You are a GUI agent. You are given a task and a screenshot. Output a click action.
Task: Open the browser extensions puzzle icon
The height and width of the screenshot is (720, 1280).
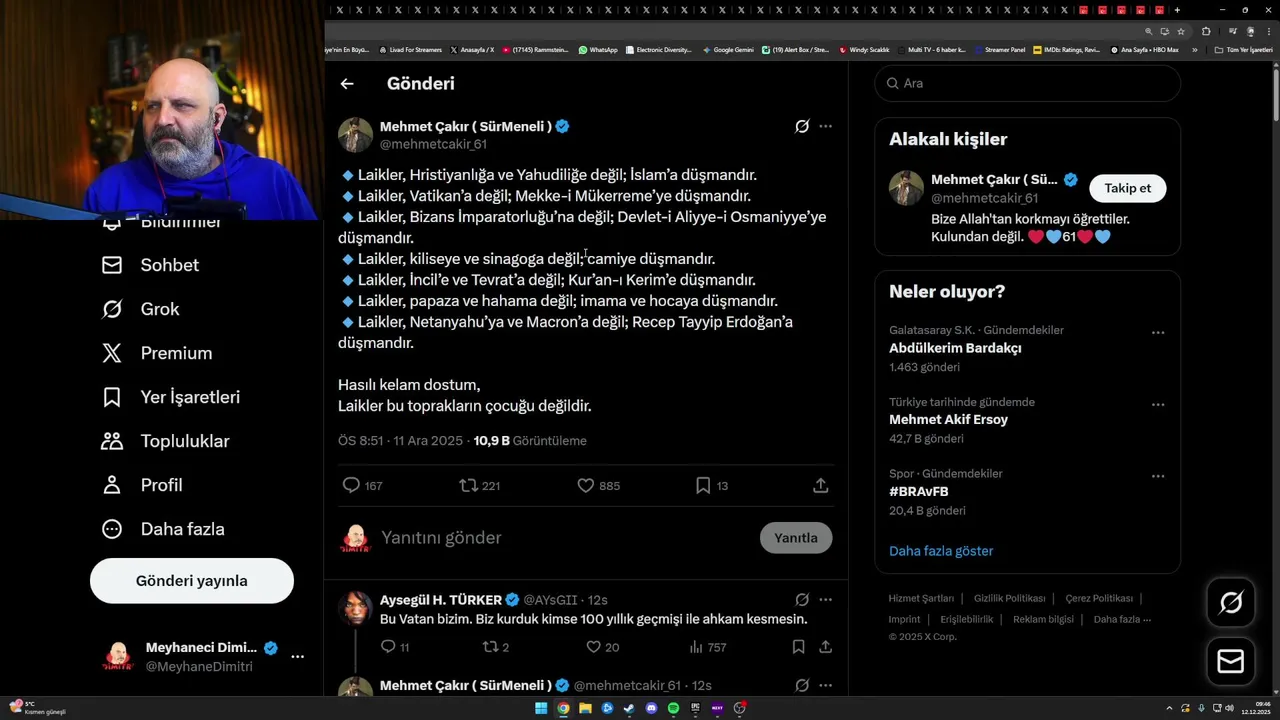point(1206,31)
